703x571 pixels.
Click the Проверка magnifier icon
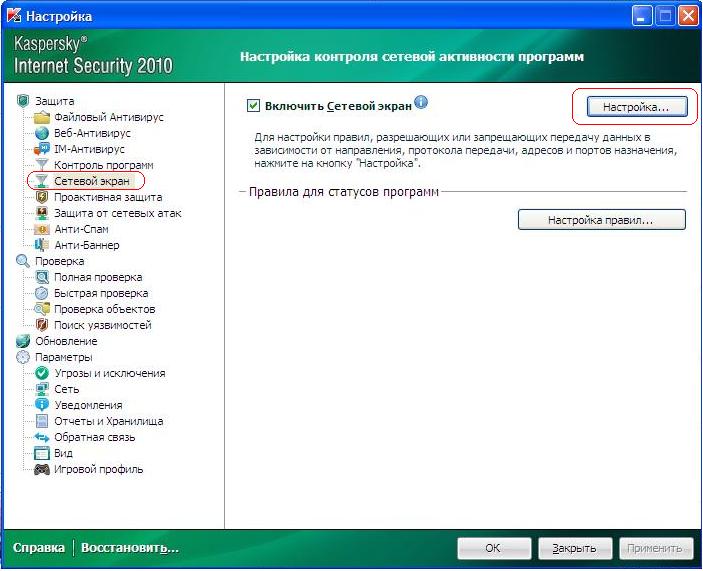click(23, 261)
